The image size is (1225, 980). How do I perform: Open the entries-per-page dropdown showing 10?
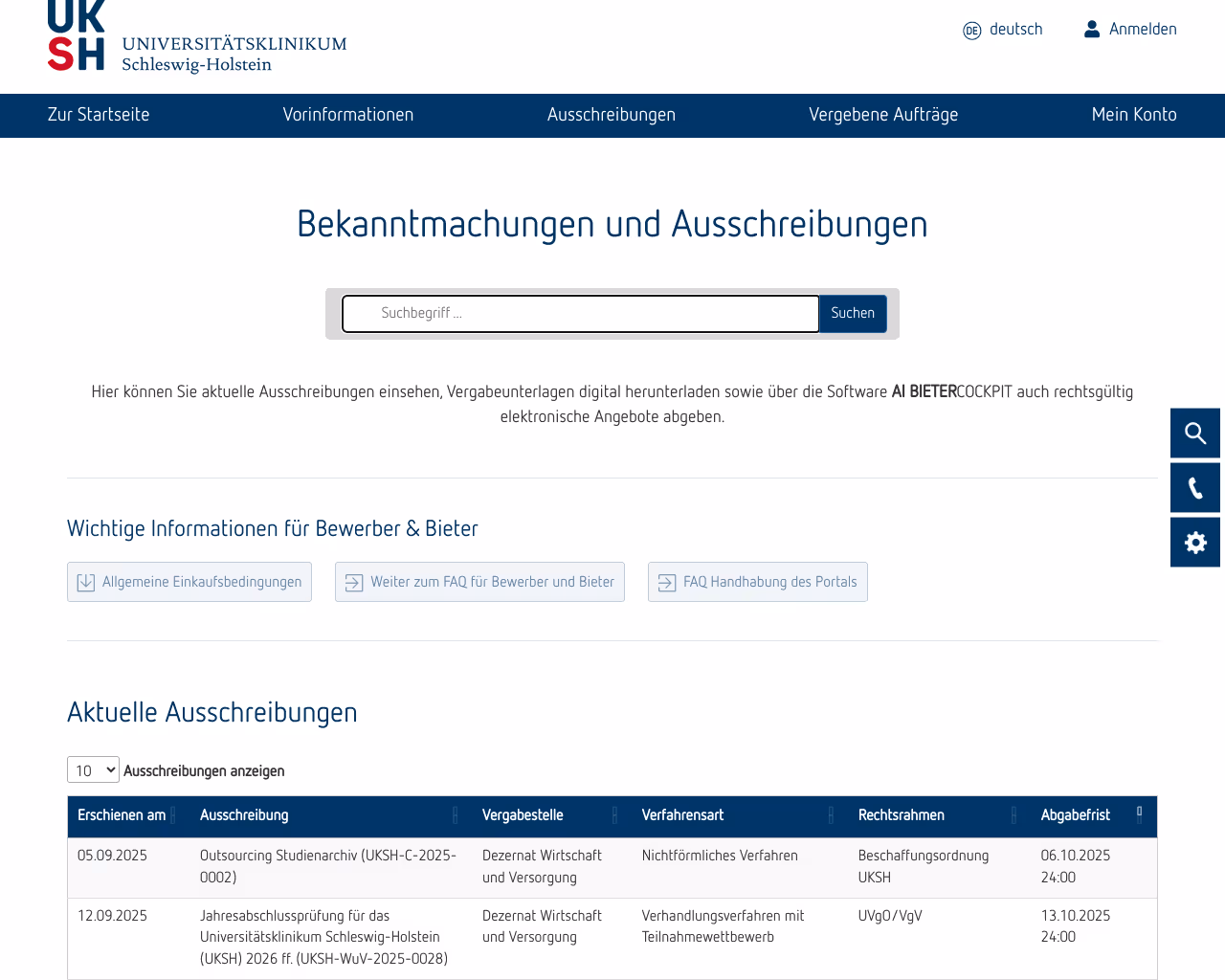93,769
